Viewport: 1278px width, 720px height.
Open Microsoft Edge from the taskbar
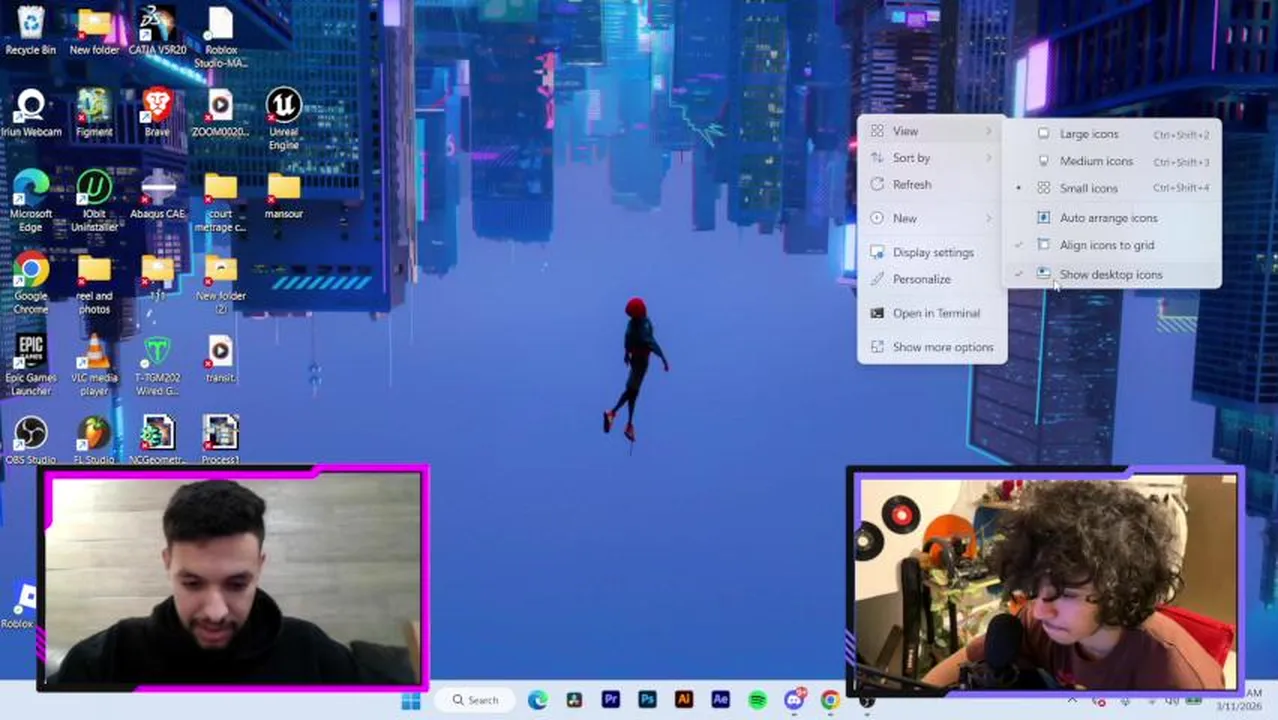537,700
